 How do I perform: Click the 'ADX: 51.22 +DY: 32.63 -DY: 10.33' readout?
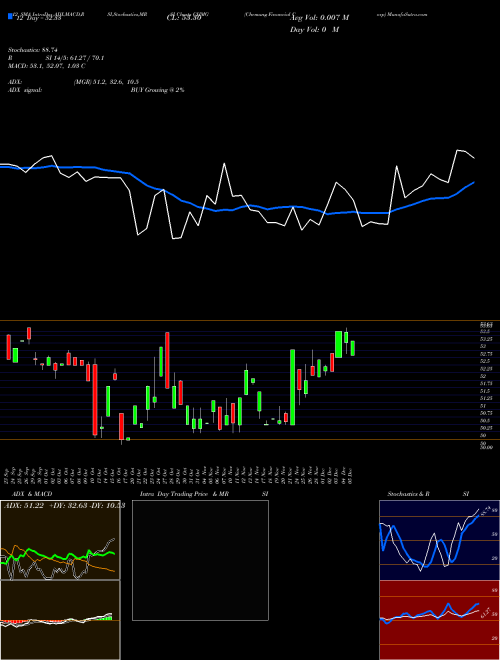point(64,506)
